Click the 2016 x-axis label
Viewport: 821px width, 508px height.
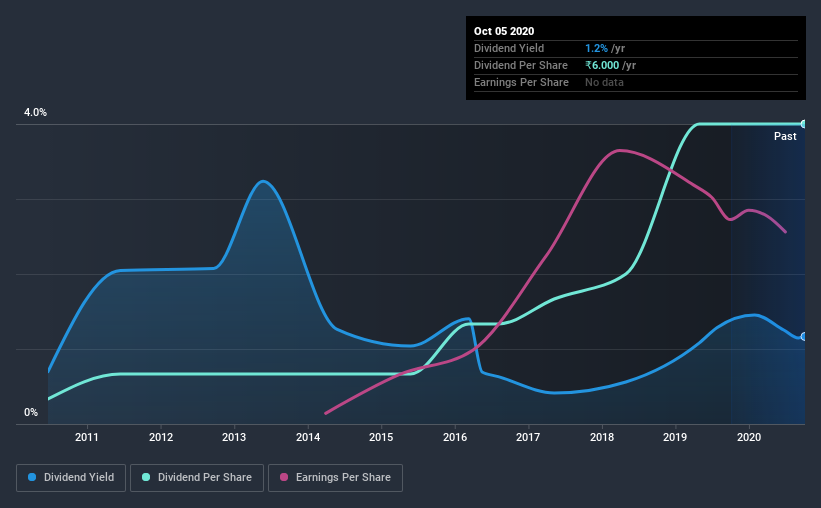click(x=454, y=437)
